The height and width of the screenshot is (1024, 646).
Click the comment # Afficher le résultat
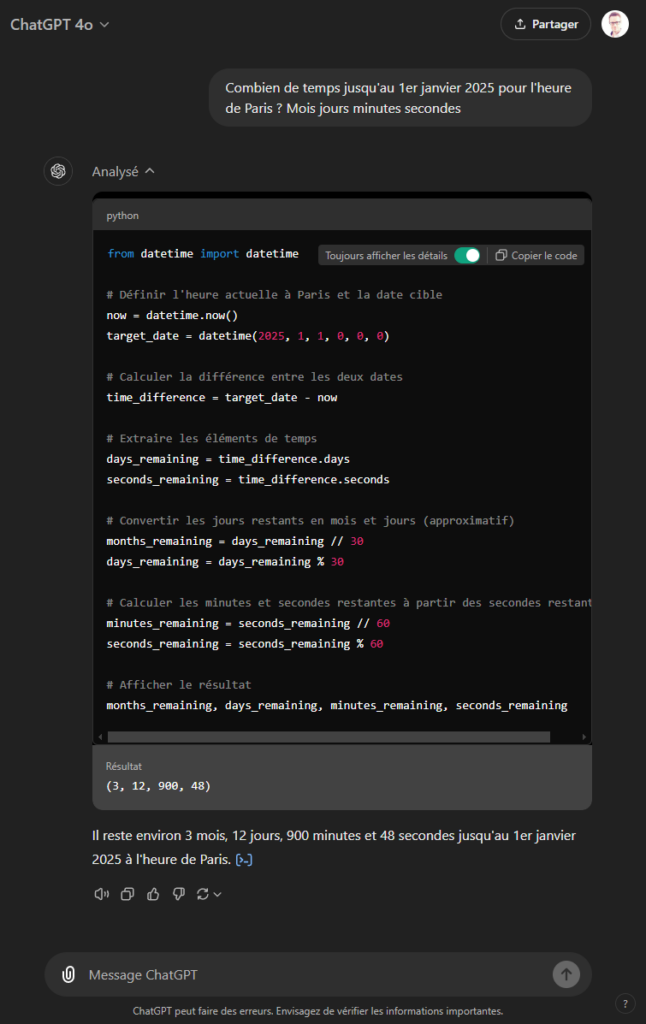tap(178, 684)
